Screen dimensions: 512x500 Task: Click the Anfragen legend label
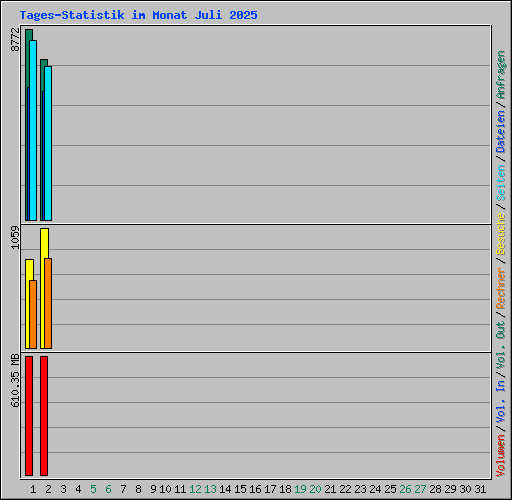click(x=501, y=75)
